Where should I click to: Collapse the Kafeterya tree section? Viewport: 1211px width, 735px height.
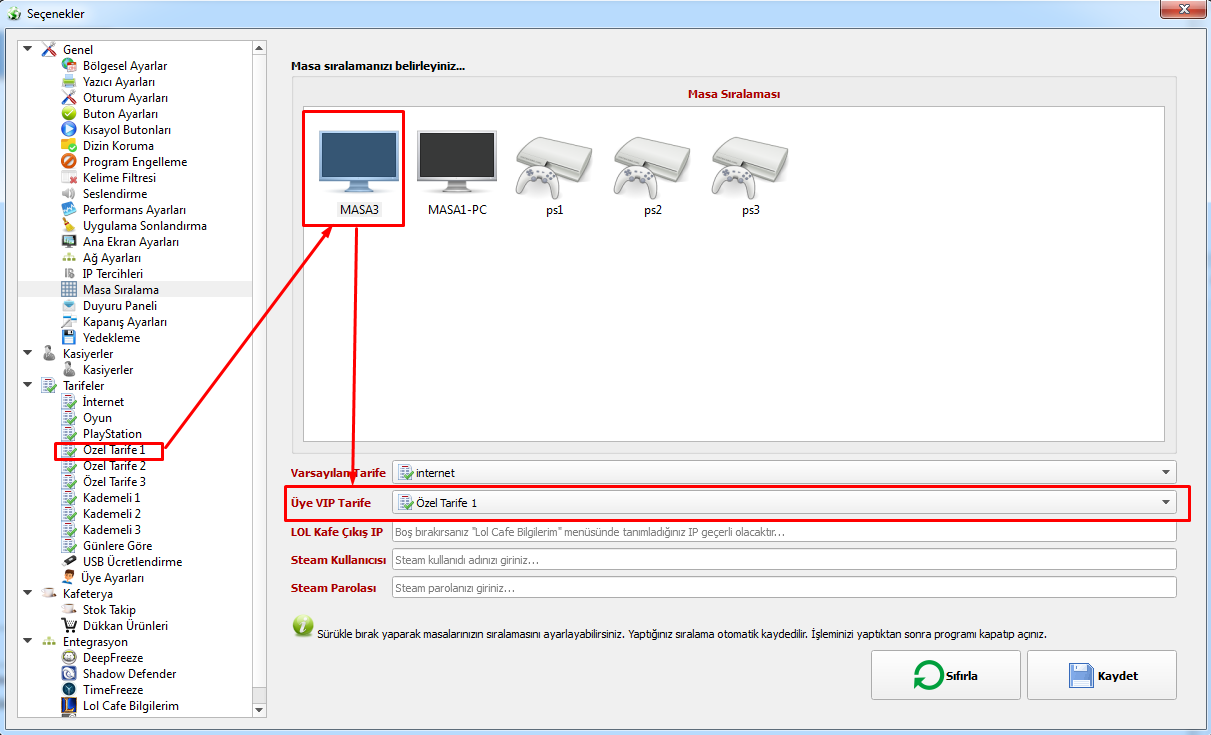tap(27, 593)
